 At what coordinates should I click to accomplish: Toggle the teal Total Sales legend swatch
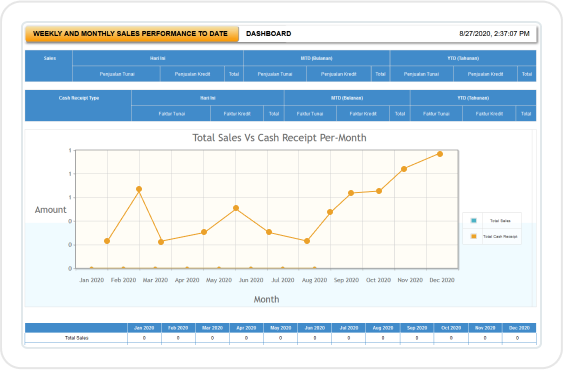click(x=473, y=221)
